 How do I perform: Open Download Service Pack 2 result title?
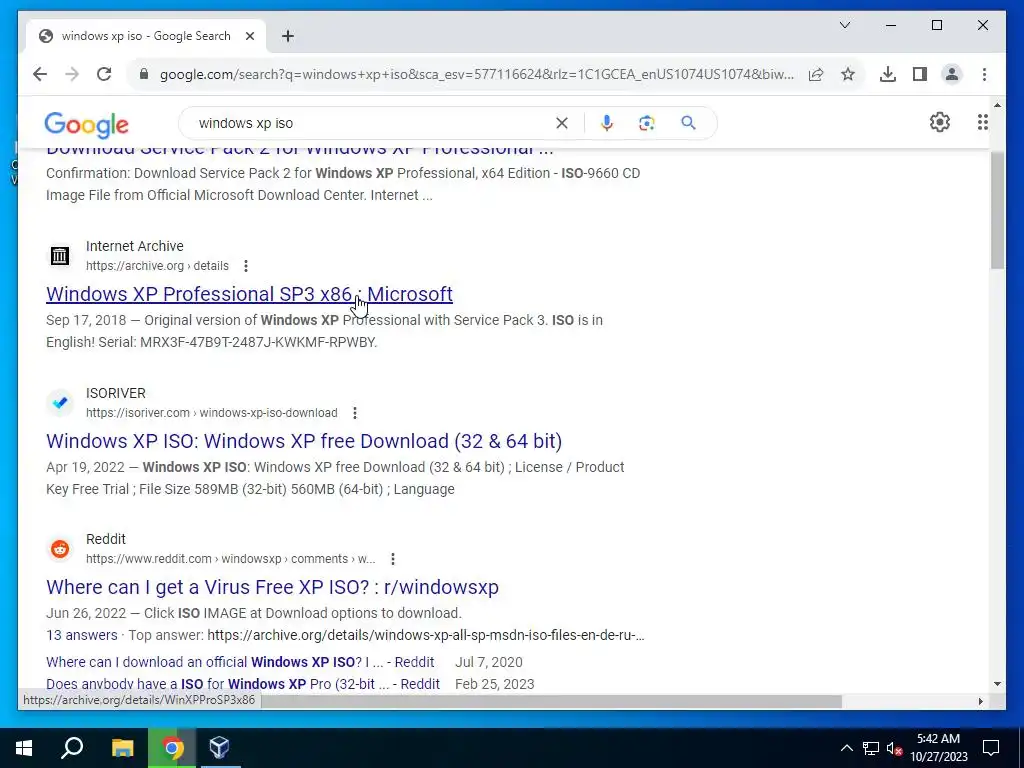(300, 149)
